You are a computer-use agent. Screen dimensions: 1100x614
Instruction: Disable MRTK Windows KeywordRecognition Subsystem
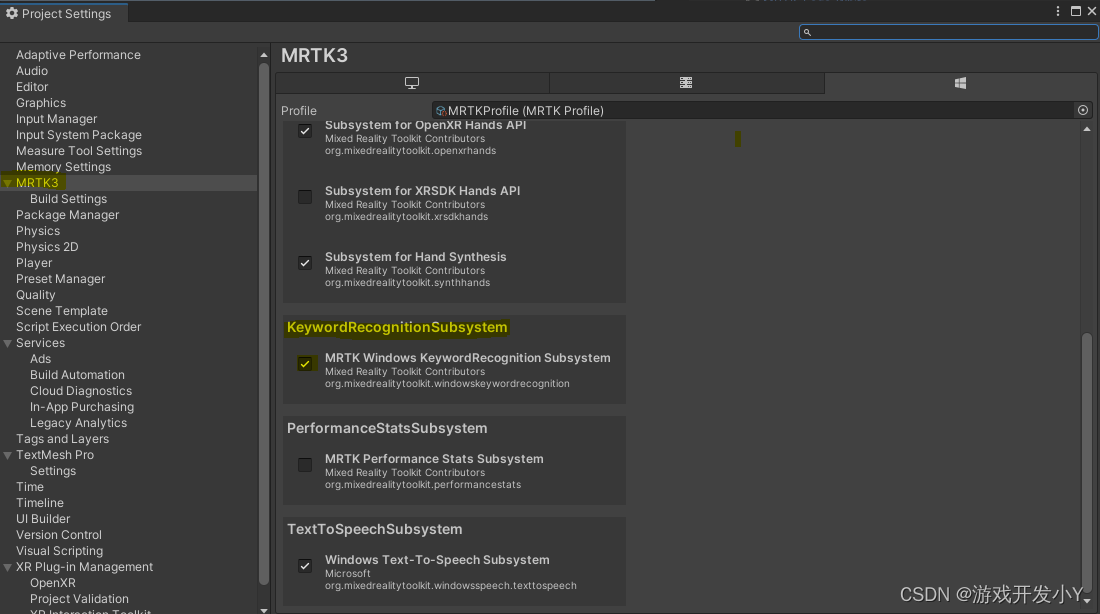(304, 363)
